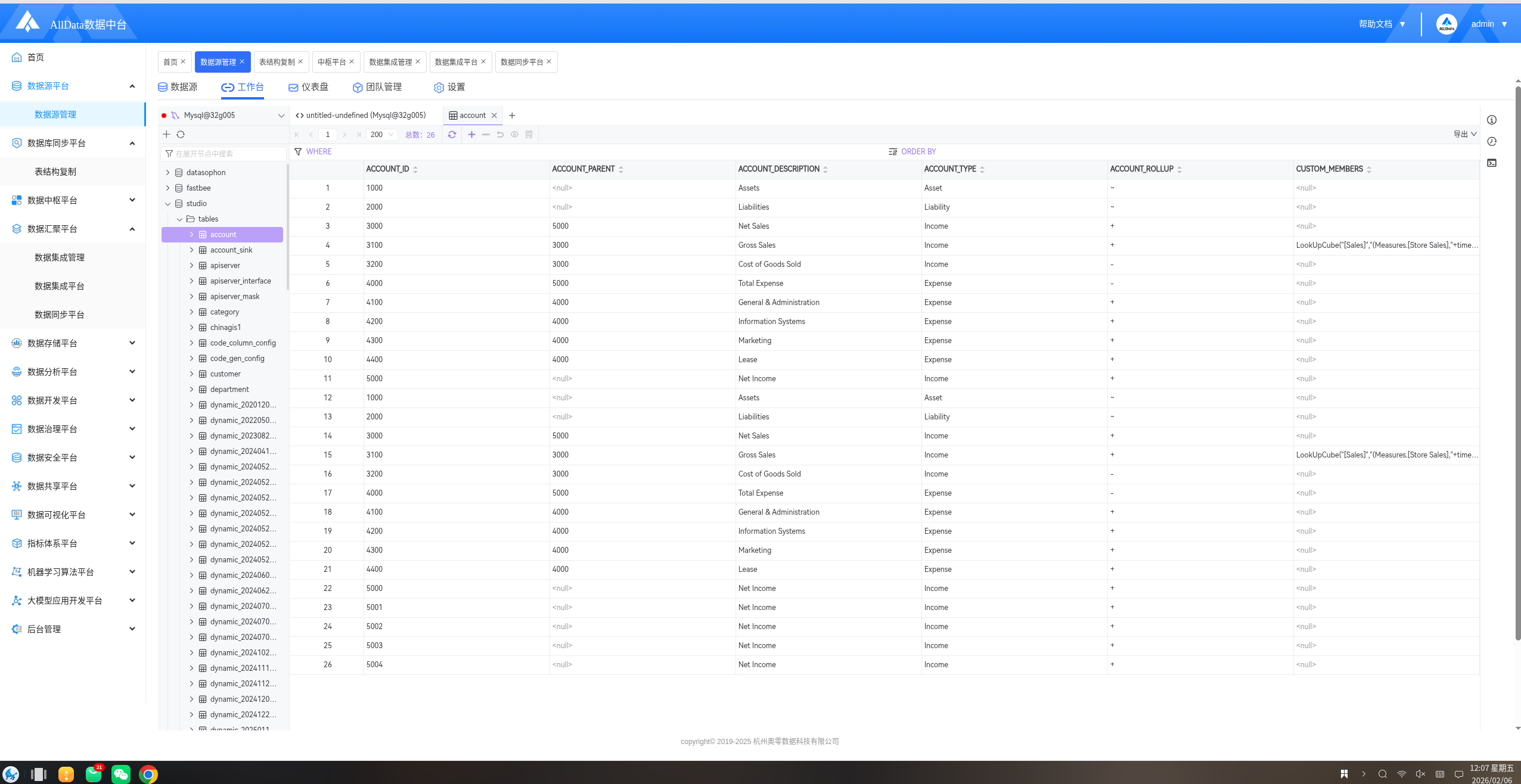Click the ORDER BY link
Image resolution: width=1521 pixels, height=784 pixels.
[x=918, y=152]
